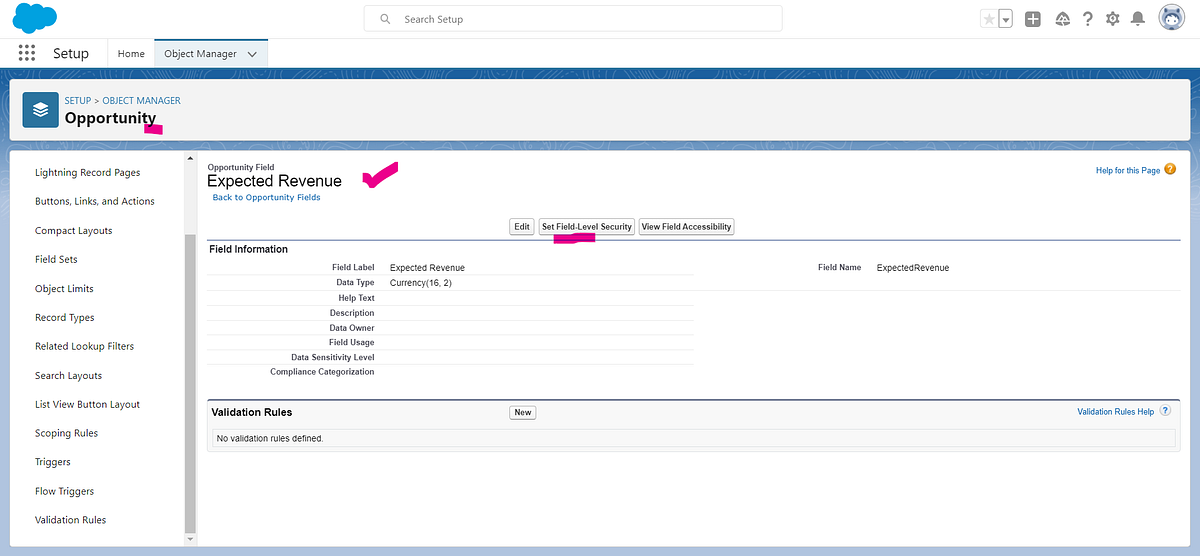1200x556 pixels.
Task: Create a New validation rule
Action: coord(523,412)
